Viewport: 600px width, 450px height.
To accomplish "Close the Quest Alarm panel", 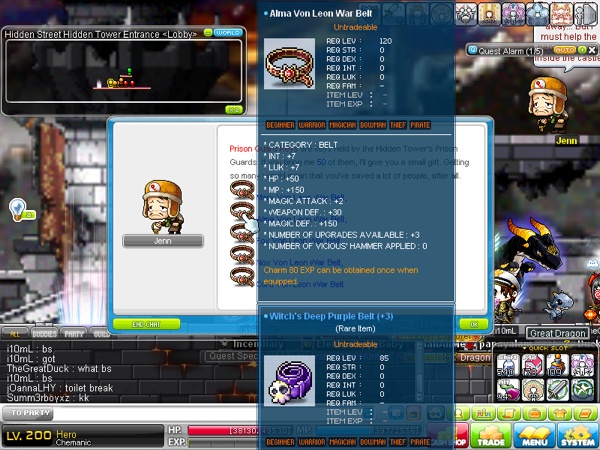I will click(592, 50).
